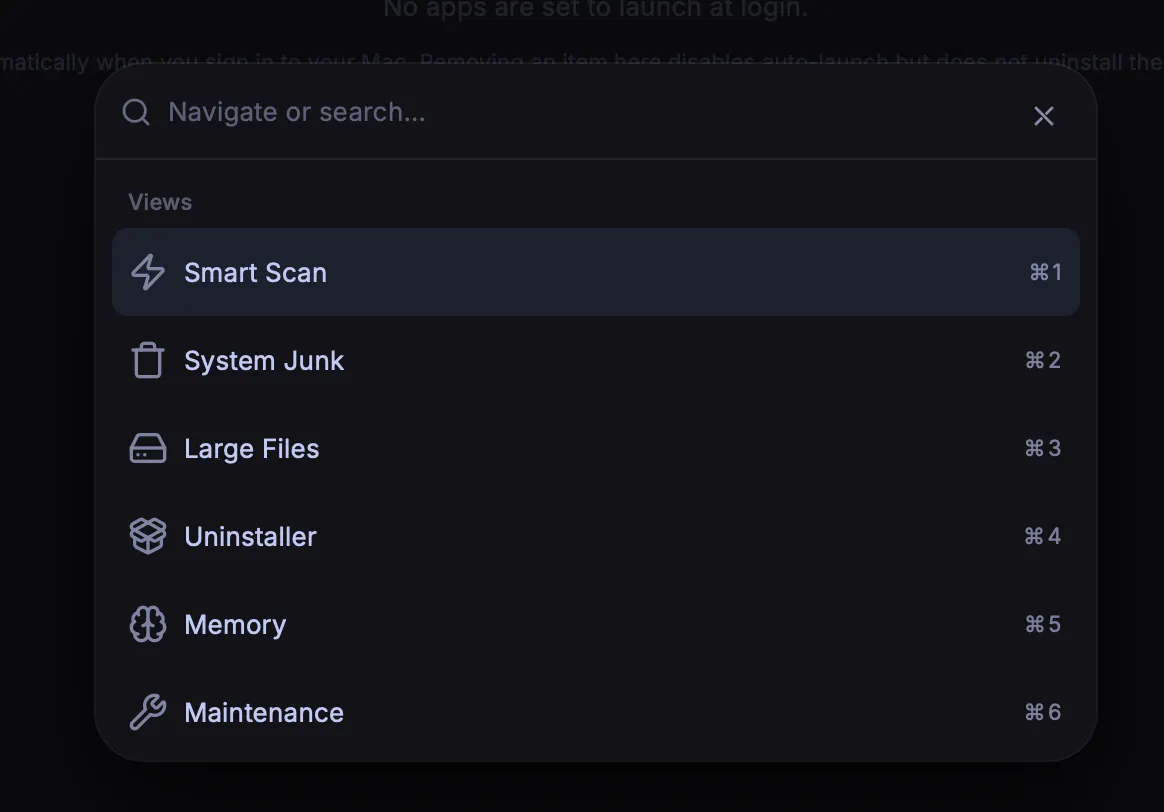Click the Smart Scan lightning icon

click(x=148, y=272)
